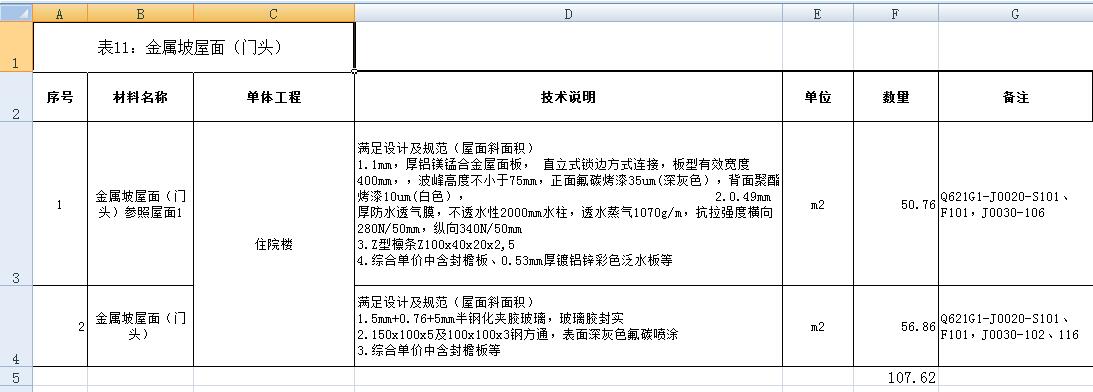This screenshot has height=392, width=1093.
Task: Select the total cell 107.62
Action: point(896,377)
